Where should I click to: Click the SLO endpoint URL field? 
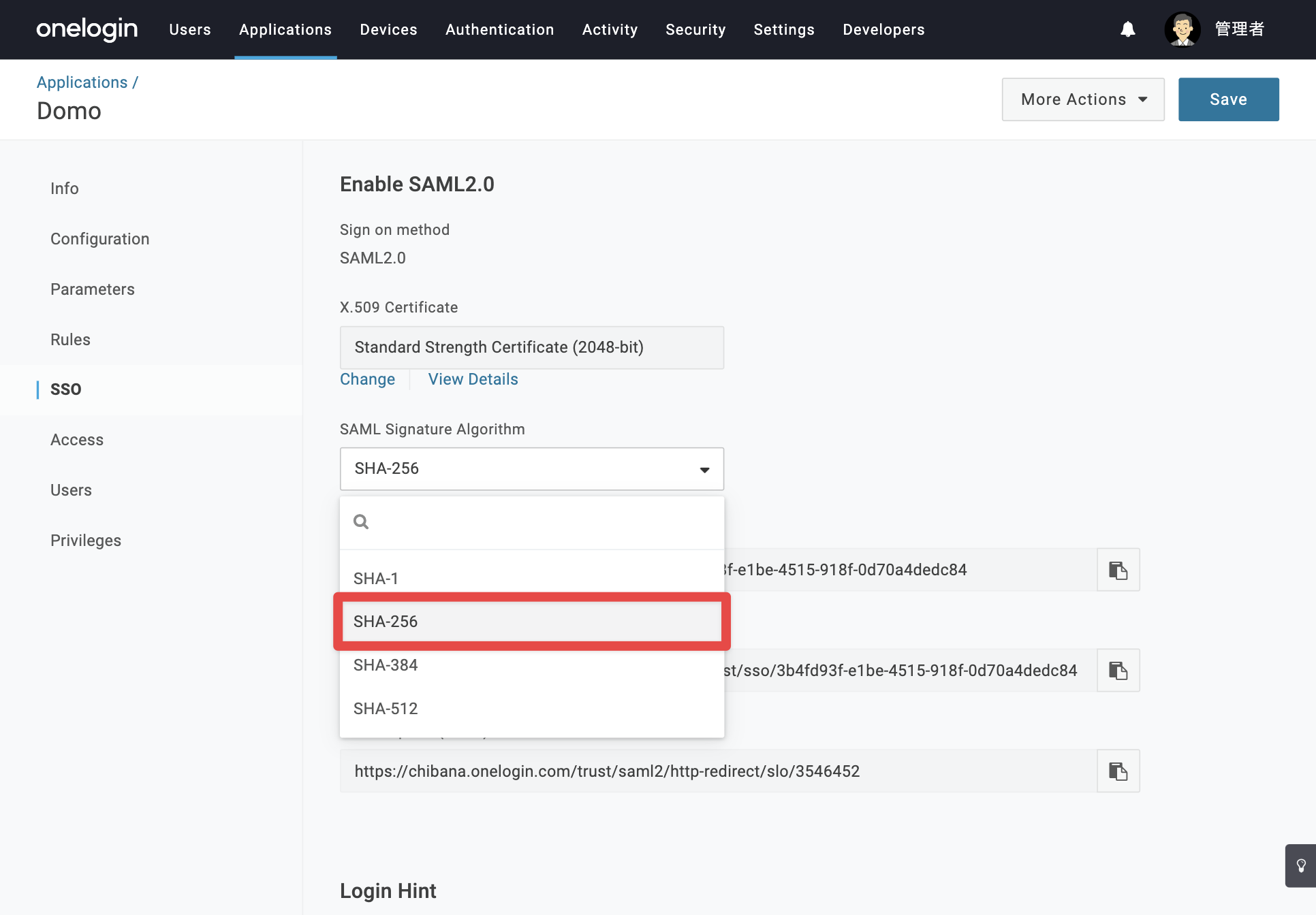point(719,771)
